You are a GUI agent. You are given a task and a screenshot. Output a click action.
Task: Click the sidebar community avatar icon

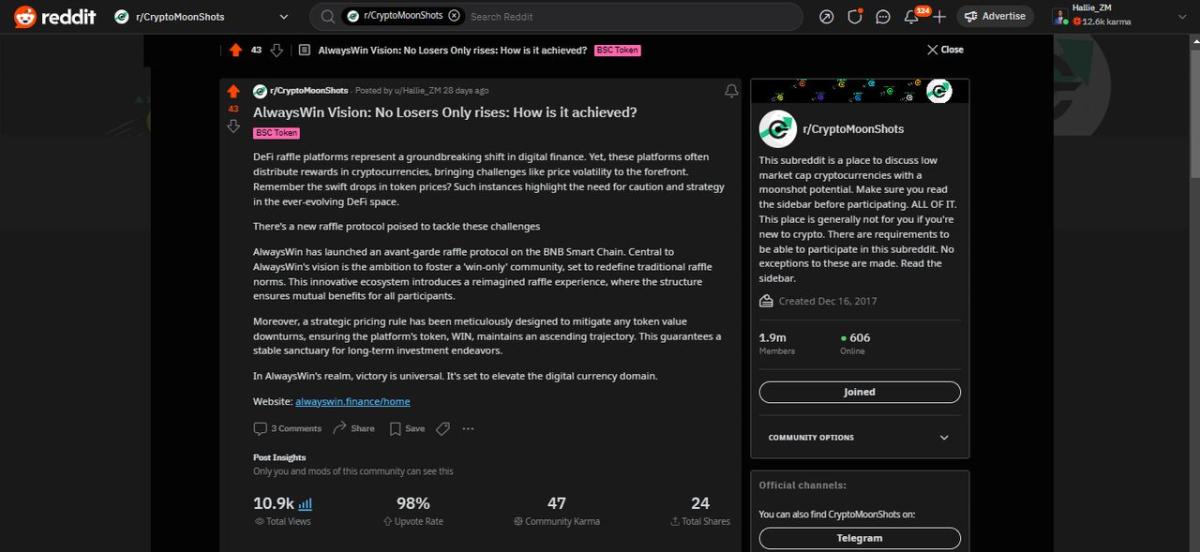point(777,129)
